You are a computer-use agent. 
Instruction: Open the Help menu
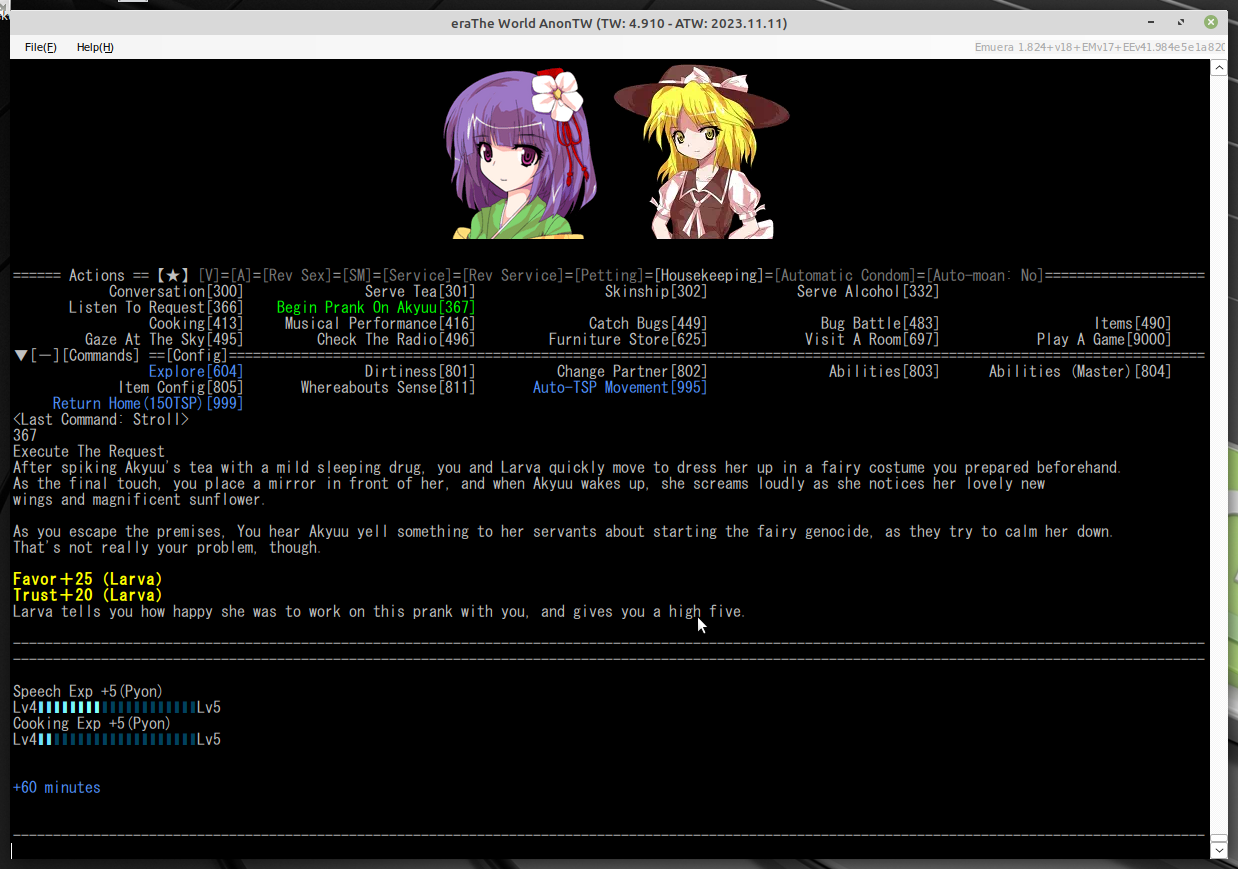(x=95, y=47)
